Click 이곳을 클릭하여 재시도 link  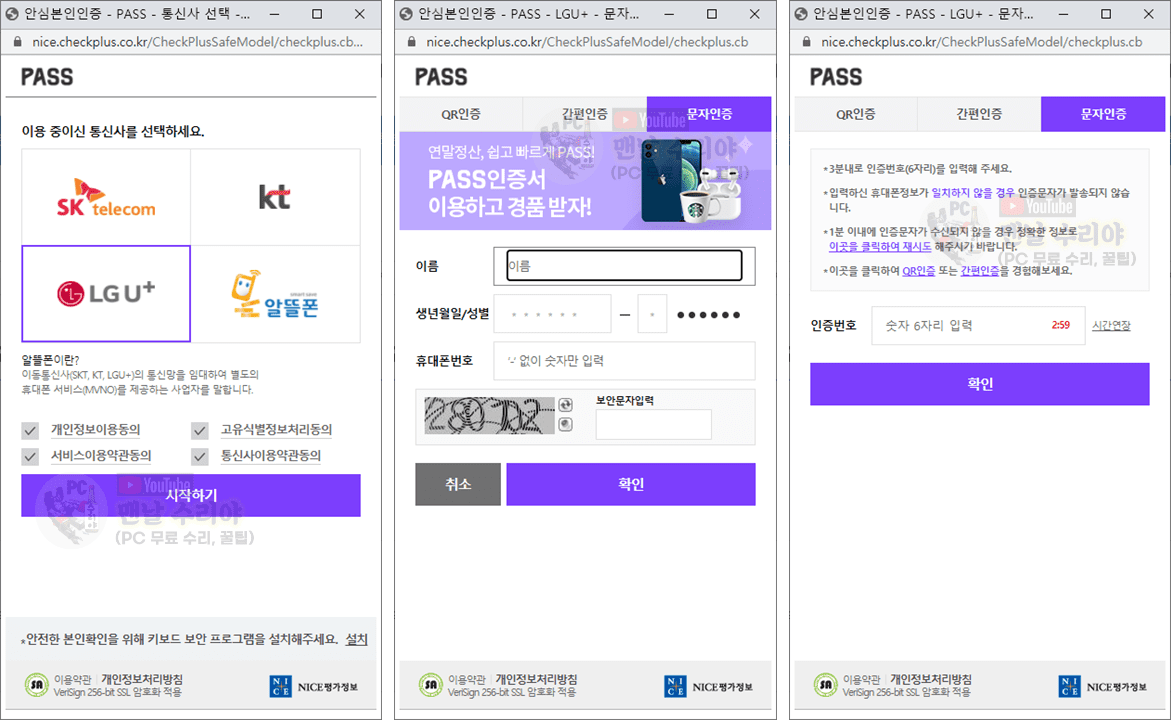880,246
